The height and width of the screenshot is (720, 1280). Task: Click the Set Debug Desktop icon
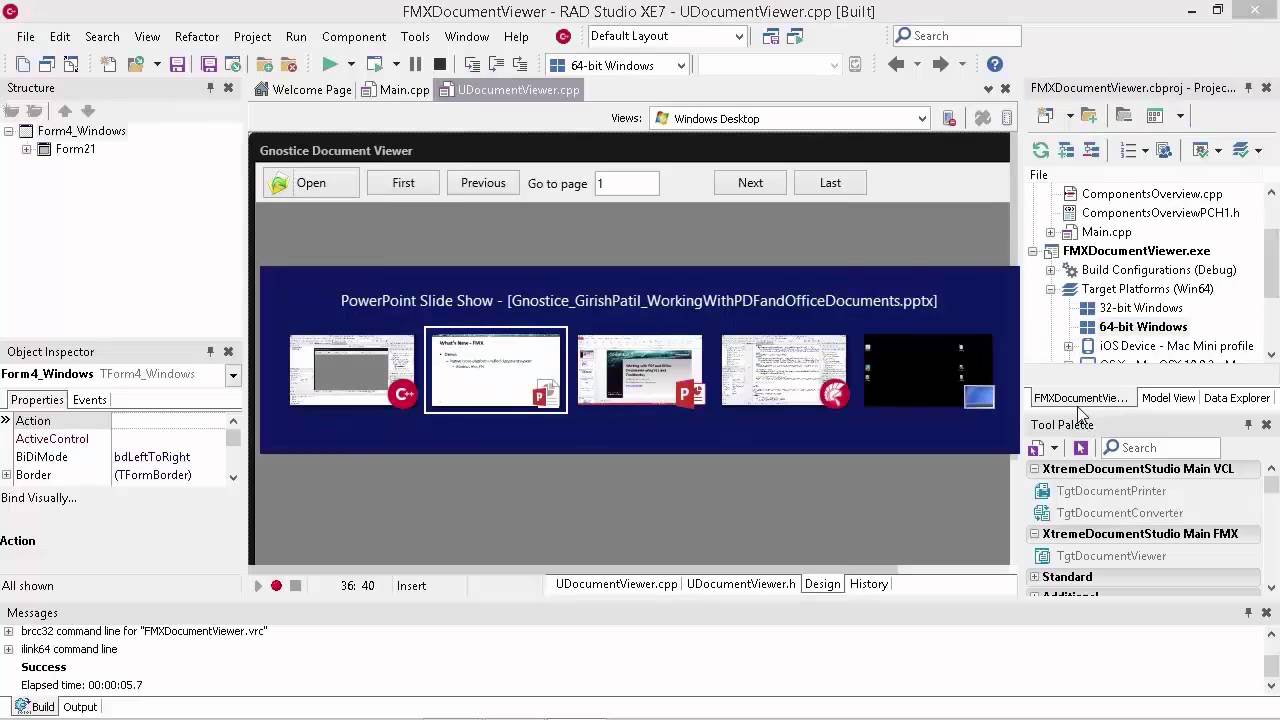795,36
